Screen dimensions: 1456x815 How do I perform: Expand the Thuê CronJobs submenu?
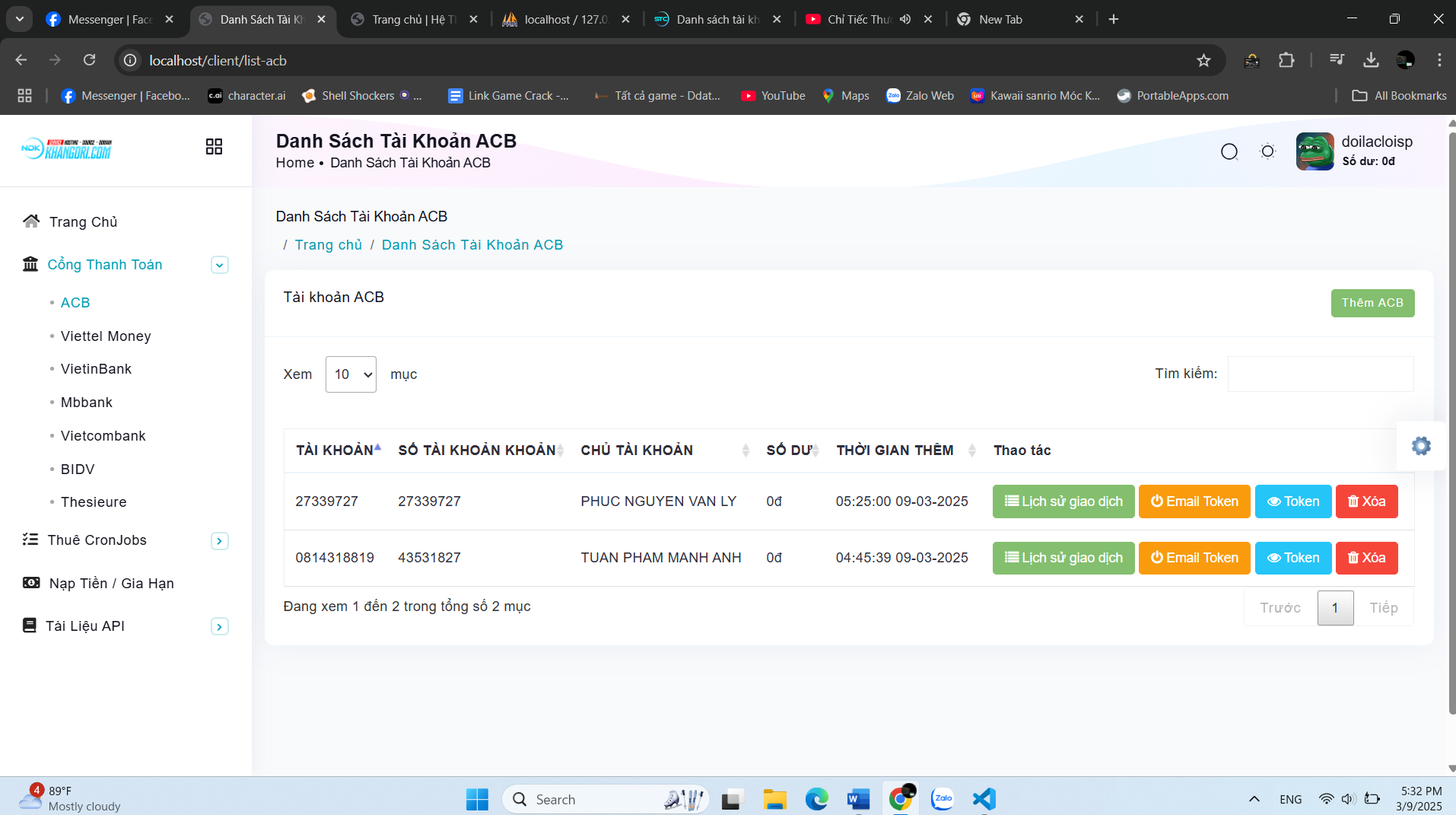tap(219, 541)
